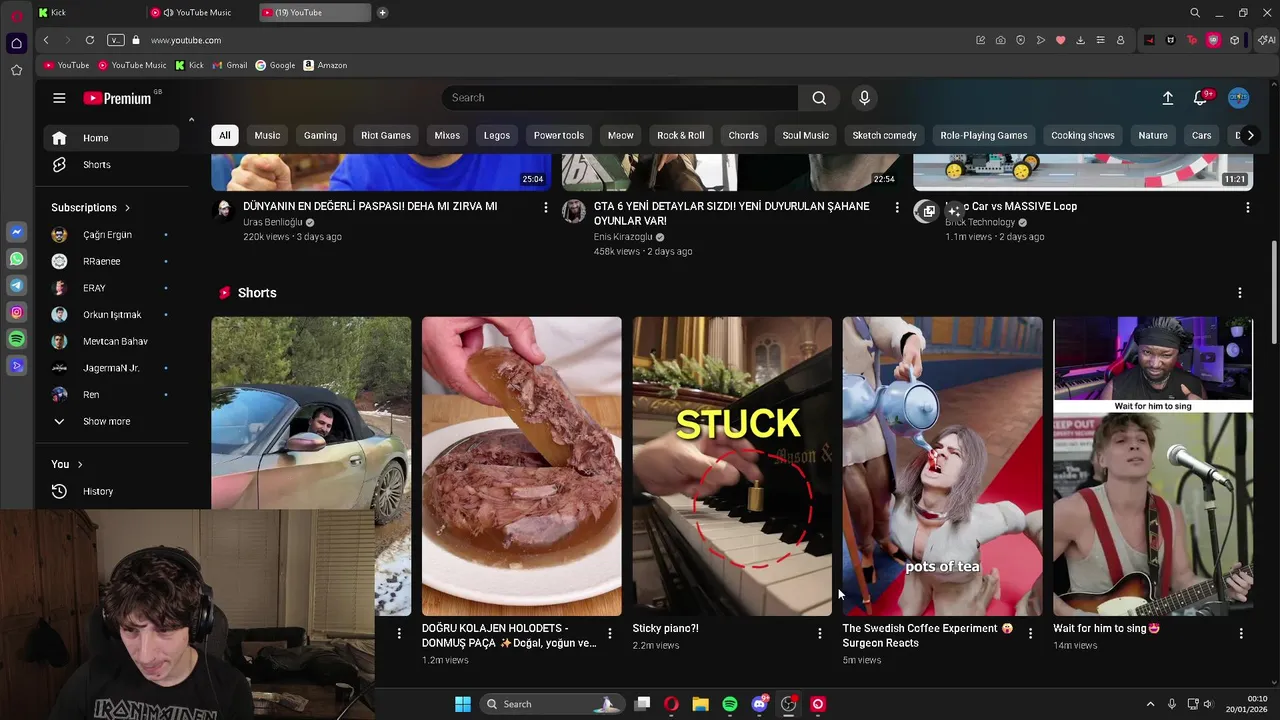1280x720 pixels.
Task: Go back using the browser back arrow
Action: [x=46, y=40]
